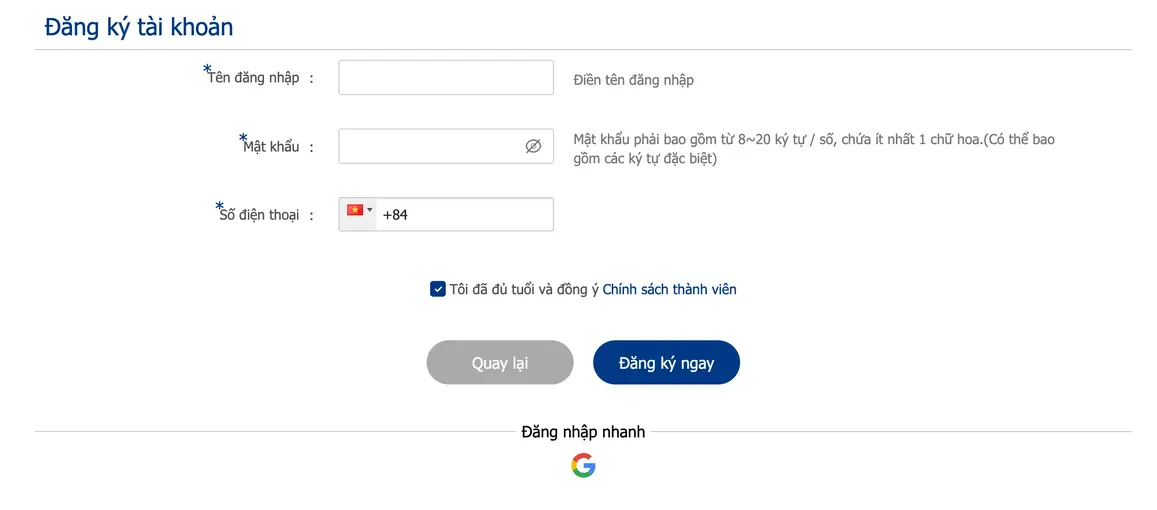Click the +84 country code text

tap(396, 215)
